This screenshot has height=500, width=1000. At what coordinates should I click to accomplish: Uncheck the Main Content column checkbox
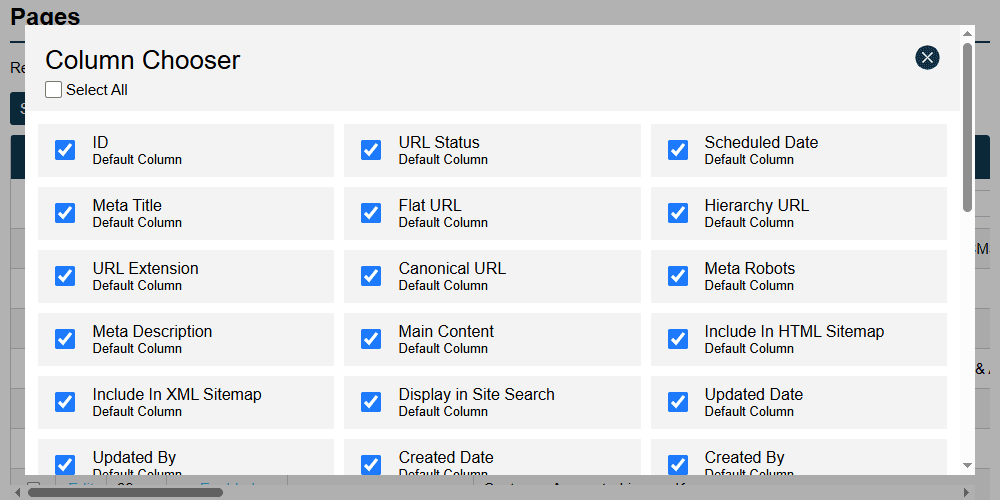371,339
